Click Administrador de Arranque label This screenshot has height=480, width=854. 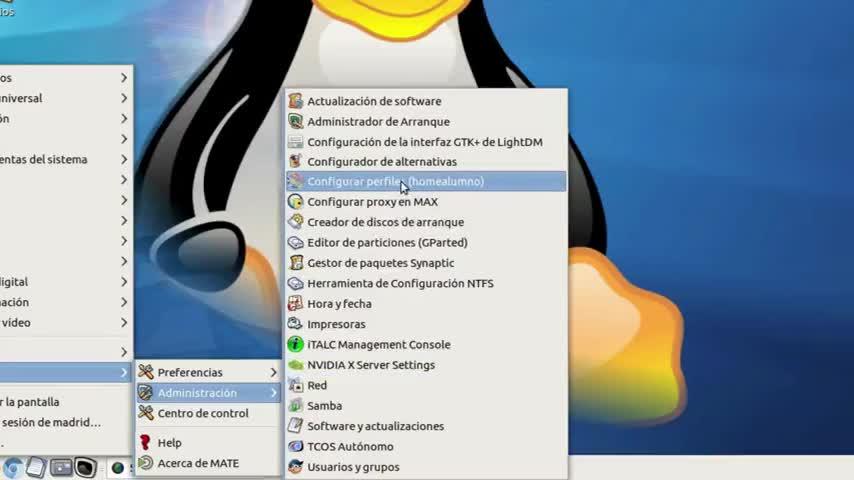click(379, 121)
